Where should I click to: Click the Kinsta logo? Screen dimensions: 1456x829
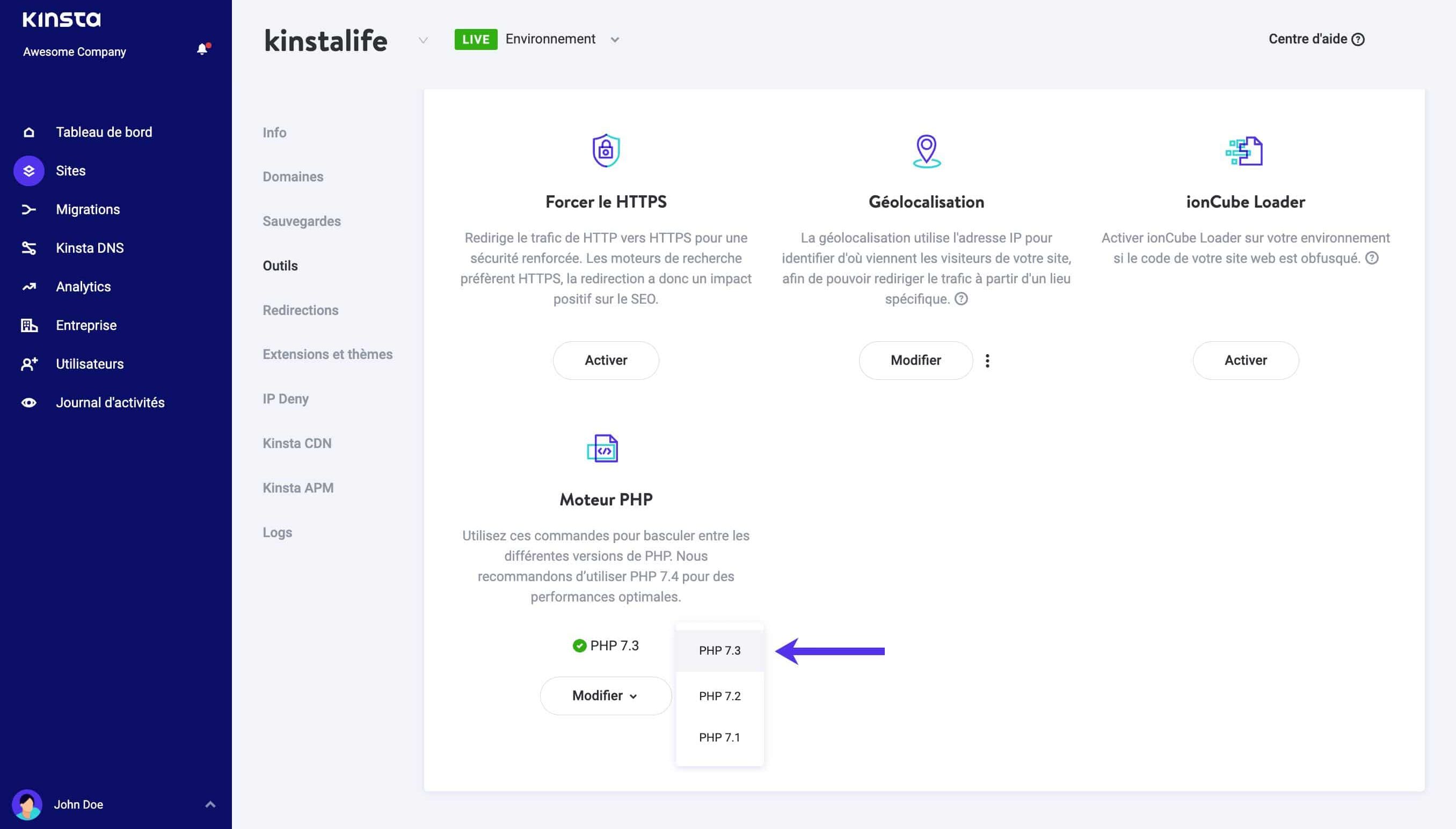tap(62, 19)
